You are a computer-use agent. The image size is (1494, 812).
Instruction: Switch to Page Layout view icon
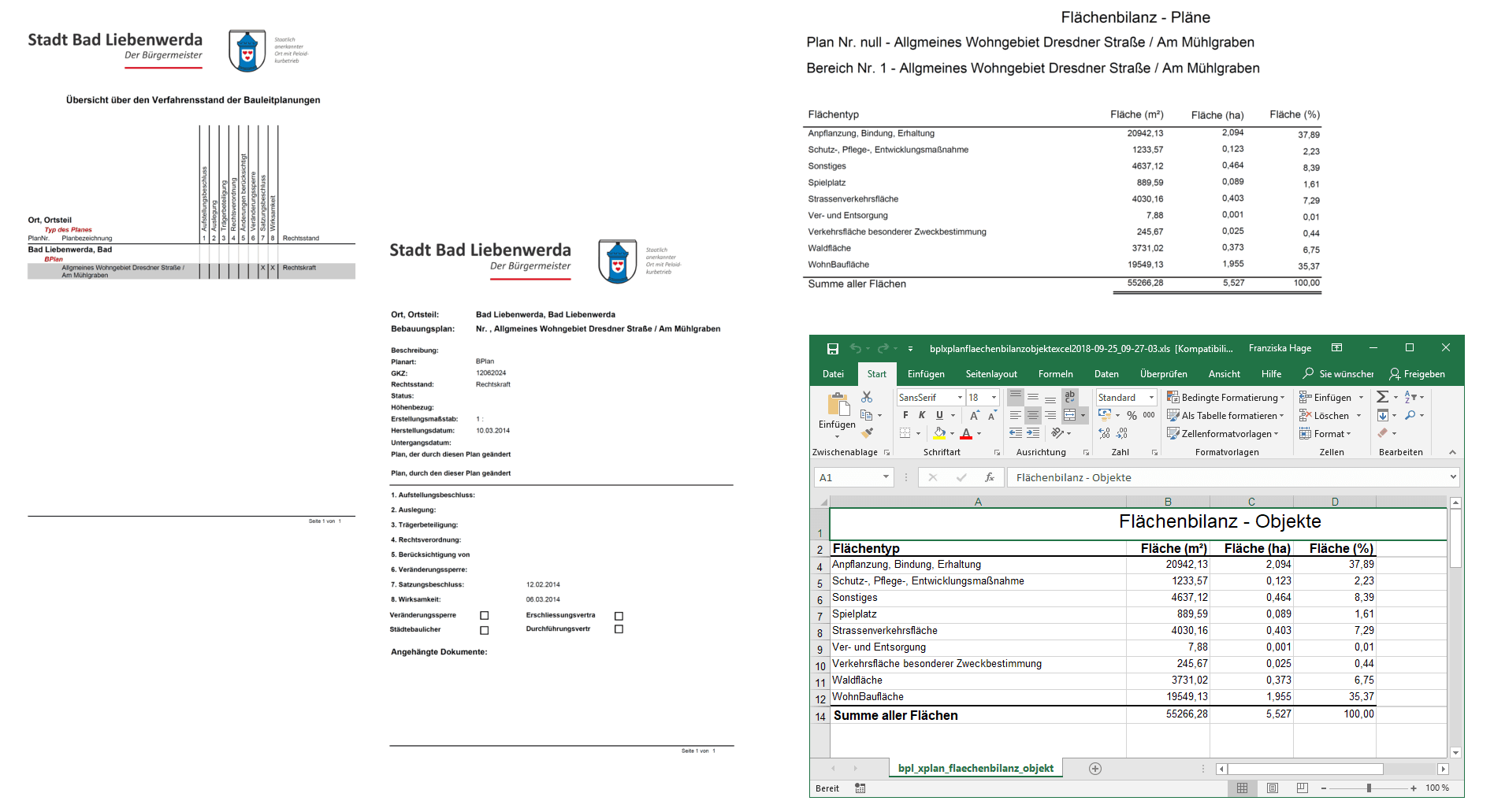pos(1273,788)
